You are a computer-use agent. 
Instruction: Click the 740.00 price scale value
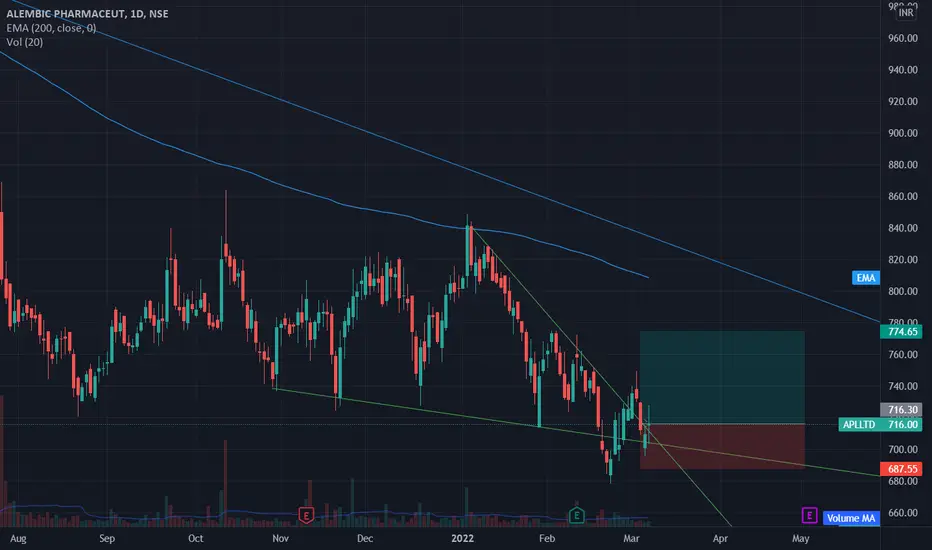coord(903,386)
